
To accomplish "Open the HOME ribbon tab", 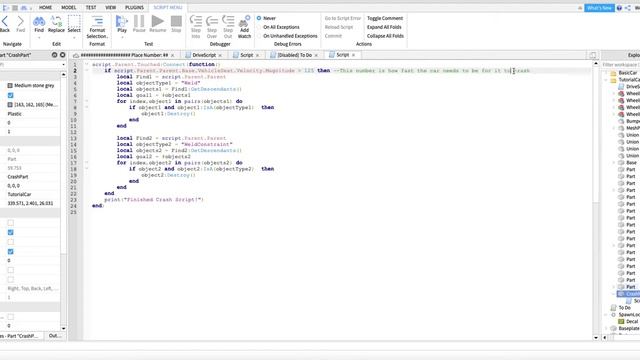I will tap(45, 8).
